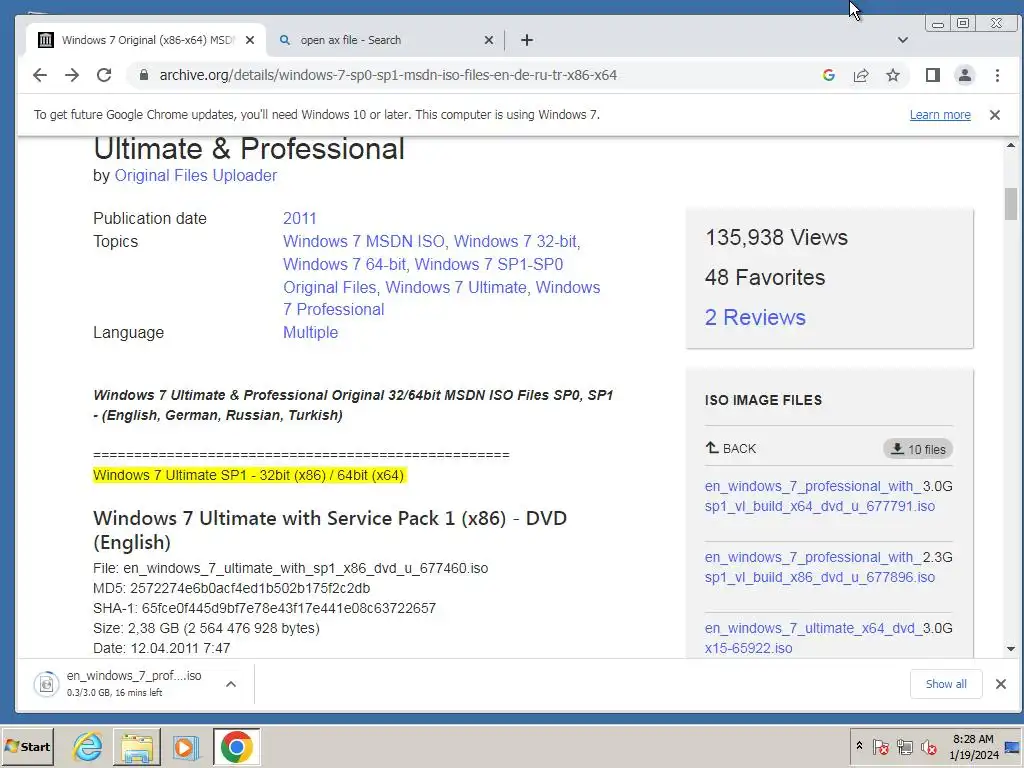
Task: Download all via the 10 files button
Action: (918, 449)
